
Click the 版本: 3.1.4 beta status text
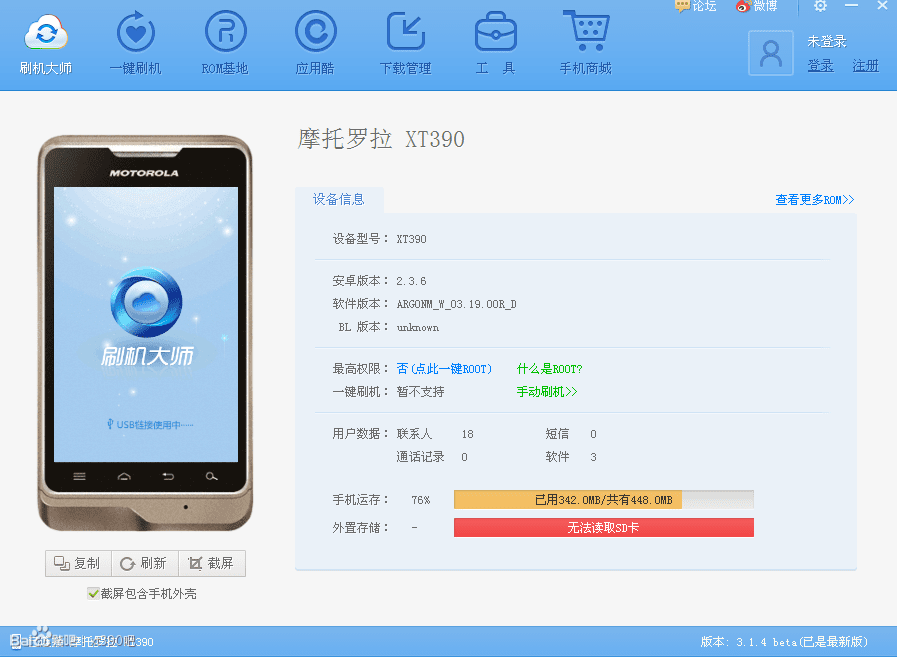(784, 642)
